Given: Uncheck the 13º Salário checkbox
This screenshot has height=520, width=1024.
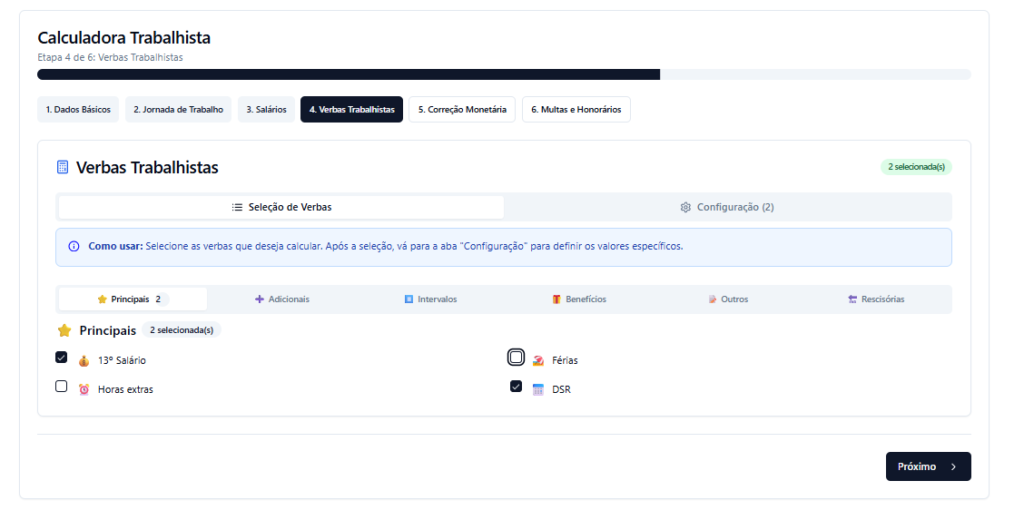Looking at the screenshot, I should pos(61,357).
